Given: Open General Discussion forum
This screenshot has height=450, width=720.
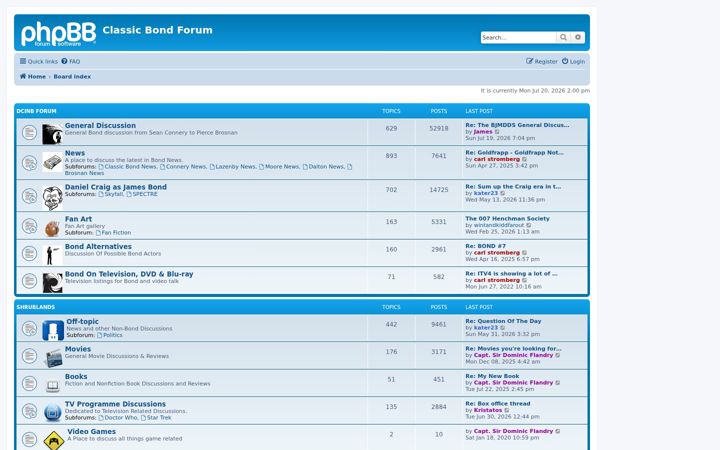Looking at the screenshot, I should [100, 125].
